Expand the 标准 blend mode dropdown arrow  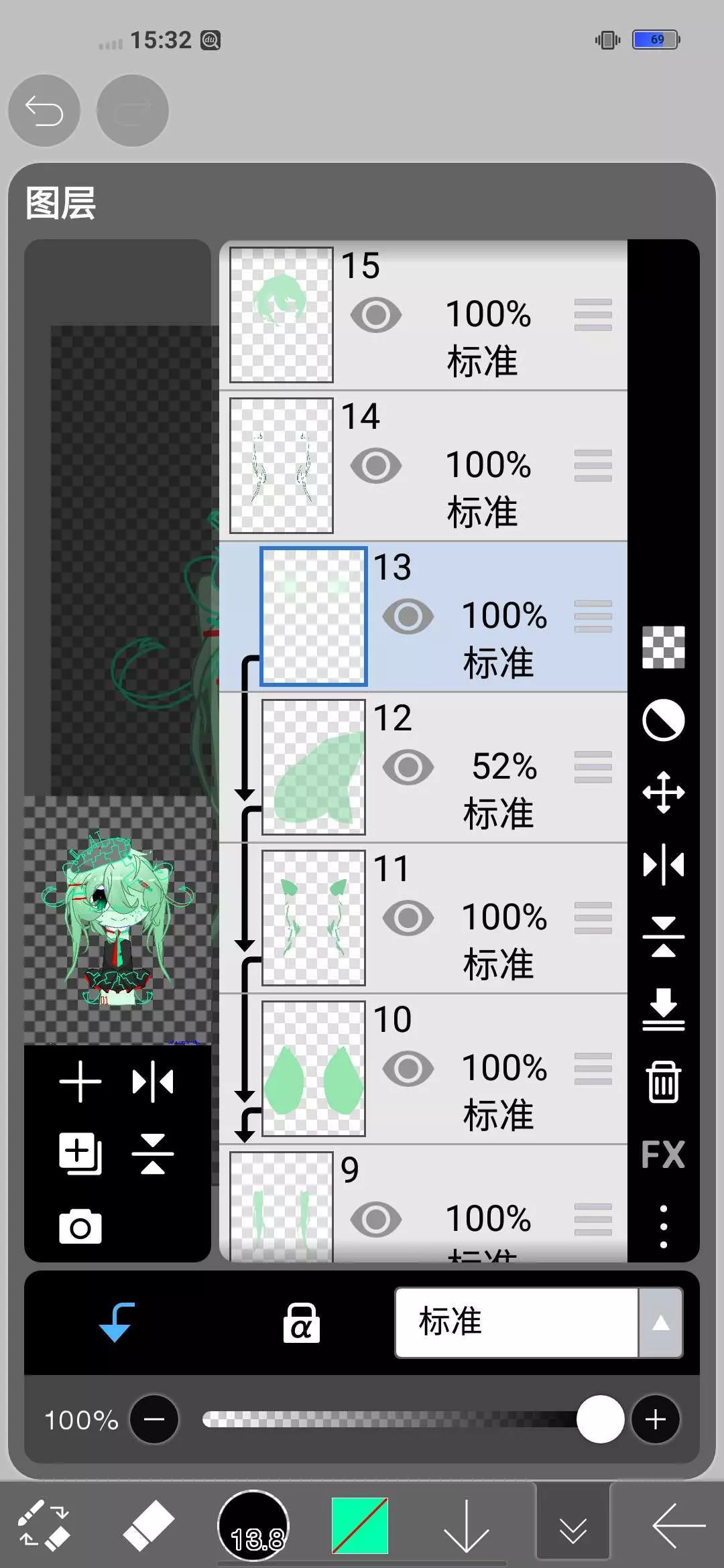660,1323
